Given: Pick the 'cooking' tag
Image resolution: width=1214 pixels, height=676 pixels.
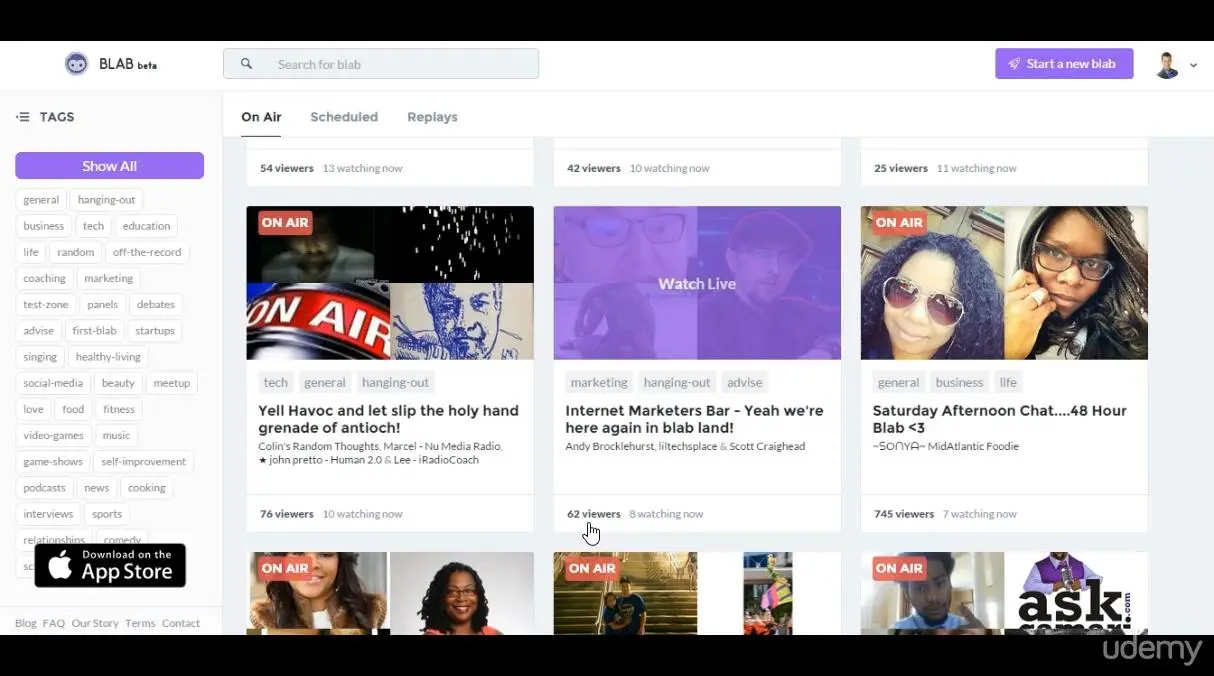Looking at the screenshot, I should pos(147,488).
